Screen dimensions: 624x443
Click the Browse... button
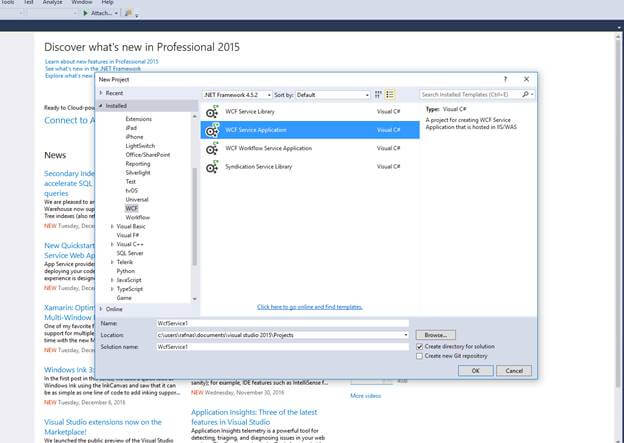pos(436,335)
